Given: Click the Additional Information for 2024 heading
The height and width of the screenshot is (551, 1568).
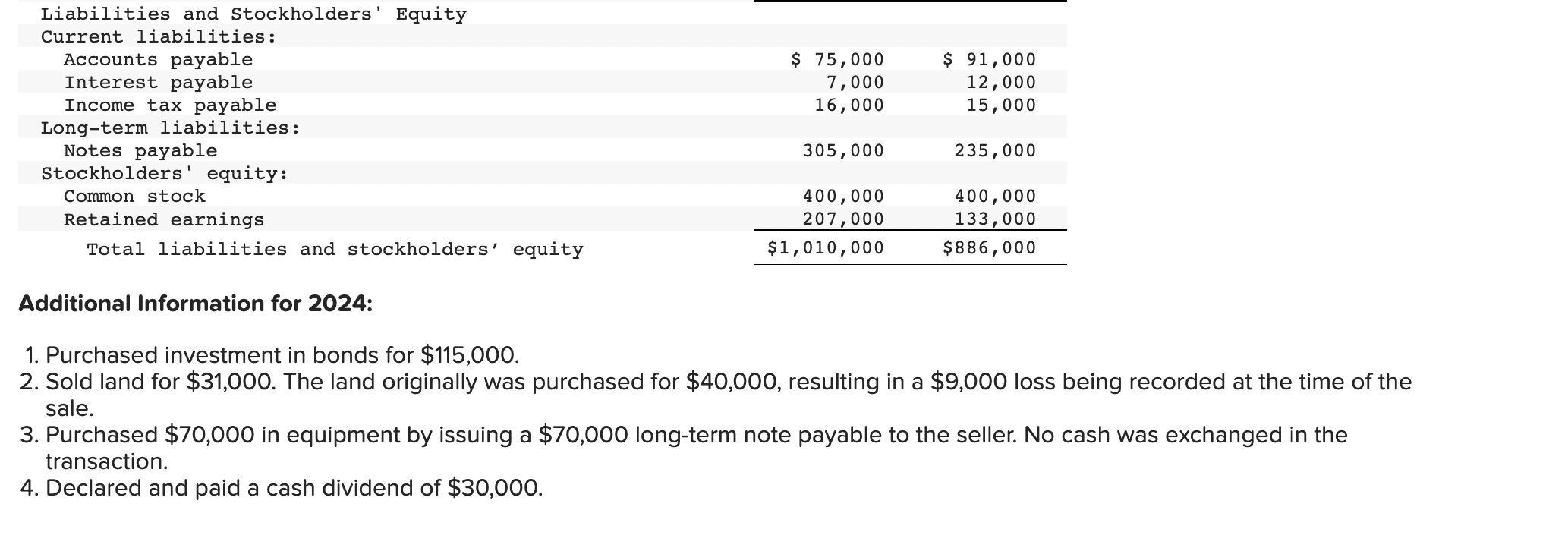Looking at the screenshot, I should (196, 304).
